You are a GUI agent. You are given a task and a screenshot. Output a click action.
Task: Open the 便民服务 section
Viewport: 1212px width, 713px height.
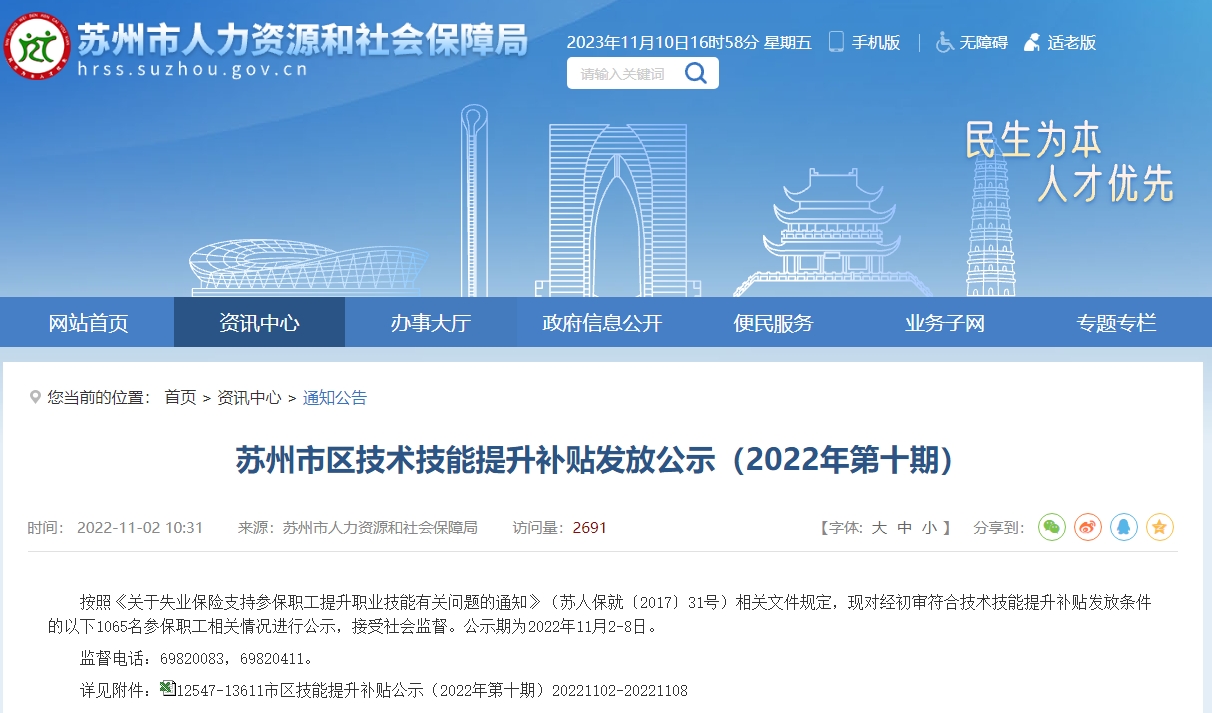[x=772, y=321]
